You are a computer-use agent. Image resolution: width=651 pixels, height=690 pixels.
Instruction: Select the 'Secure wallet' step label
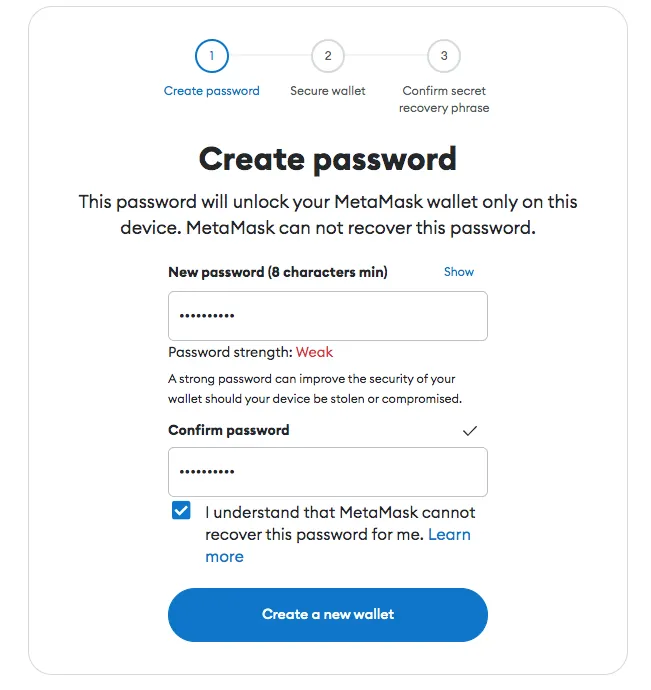(328, 91)
